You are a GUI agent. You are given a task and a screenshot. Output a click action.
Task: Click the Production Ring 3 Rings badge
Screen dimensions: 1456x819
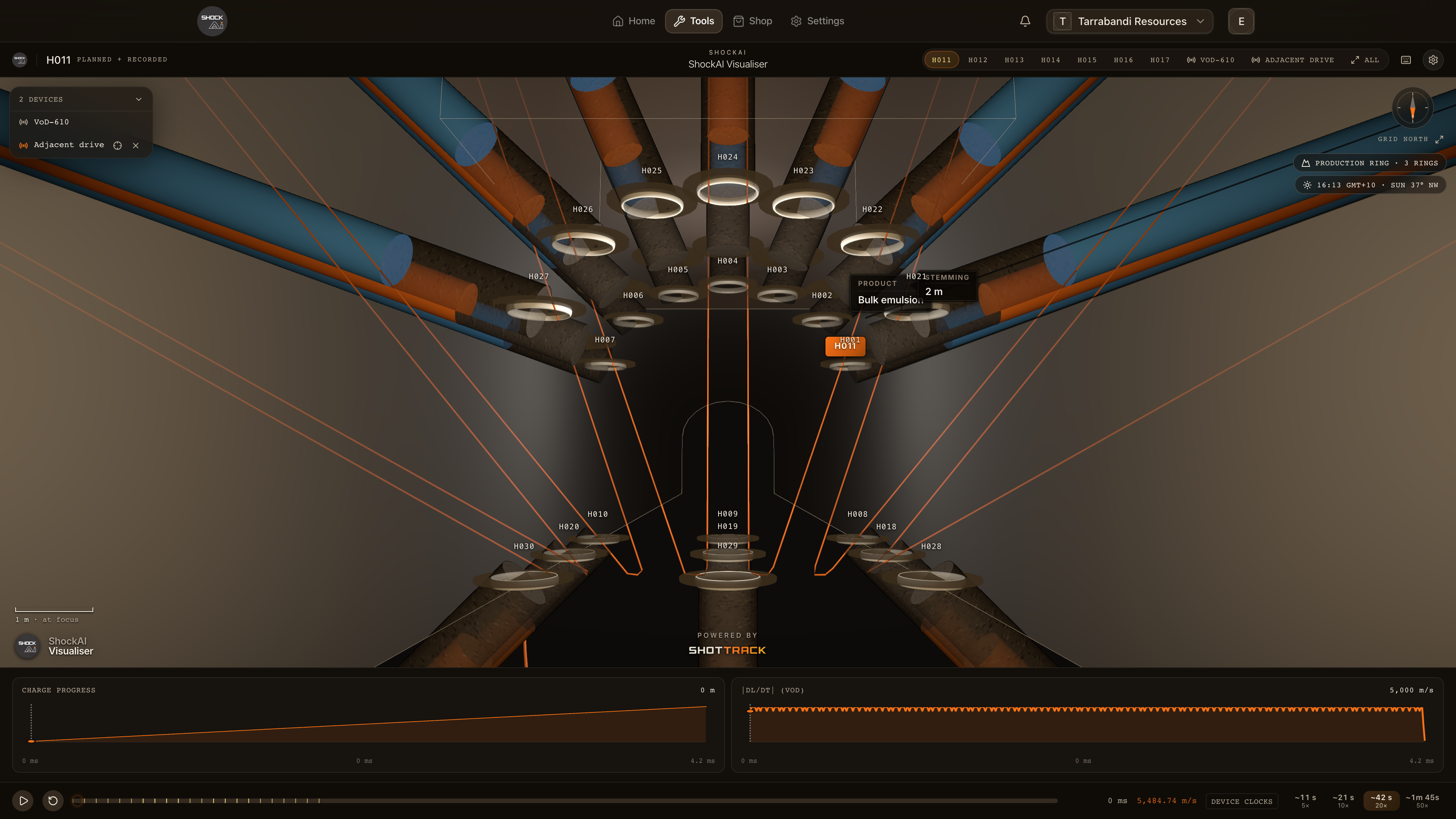pos(1370,163)
